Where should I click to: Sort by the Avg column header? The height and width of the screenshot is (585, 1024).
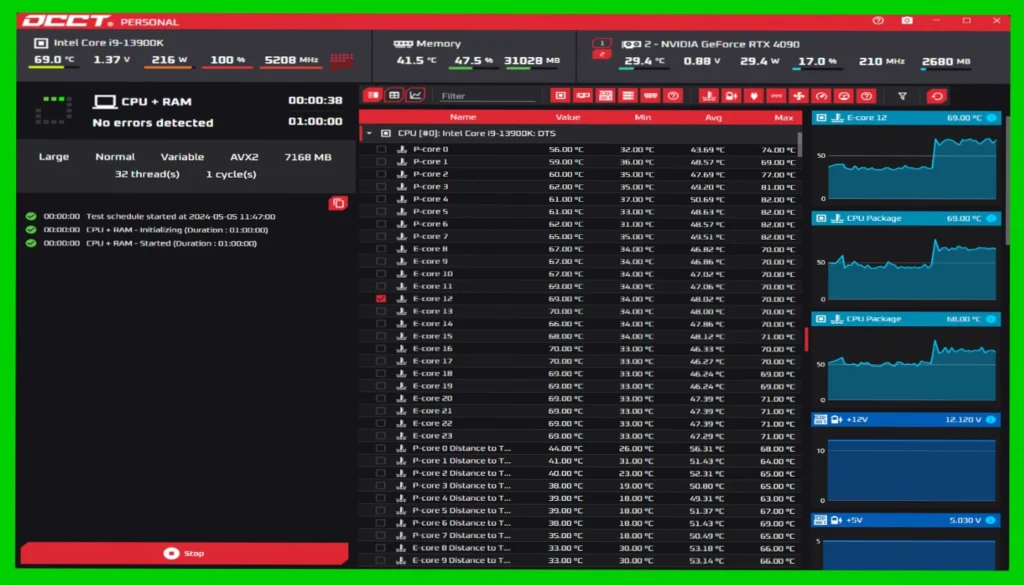pyautogui.click(x=713, y=118)
